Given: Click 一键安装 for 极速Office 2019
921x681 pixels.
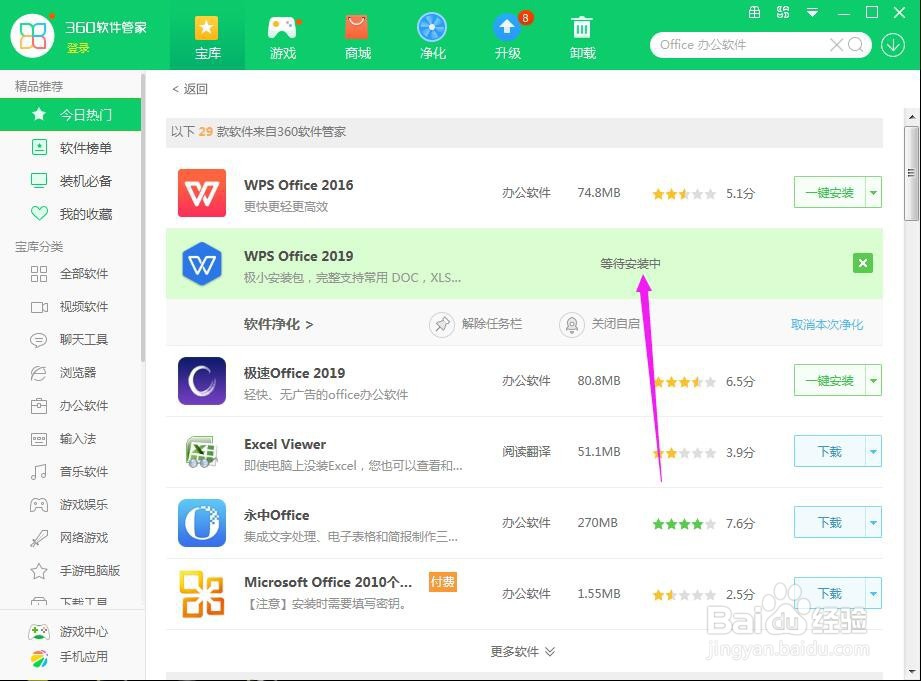Looking at the screenshot, I should point(829,380).
